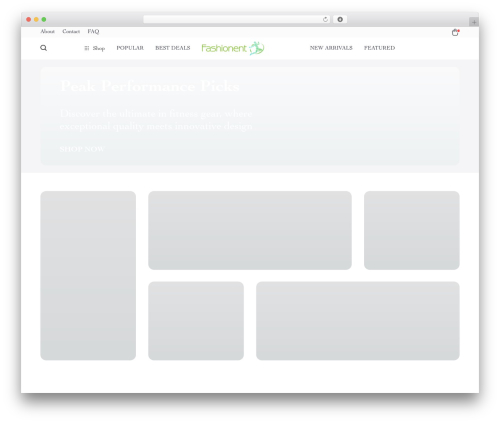This screenshot has width=500, height=423.
Task: Open the FAQ link
Action: point(93,31)
